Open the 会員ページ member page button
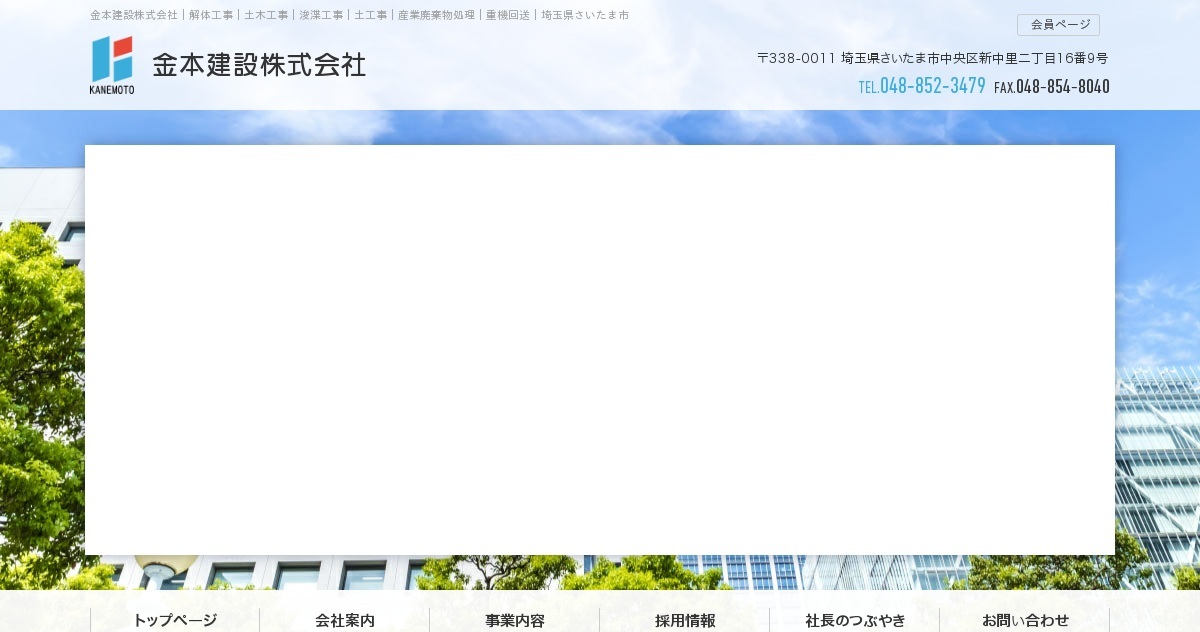 [x=1058, y=25]
